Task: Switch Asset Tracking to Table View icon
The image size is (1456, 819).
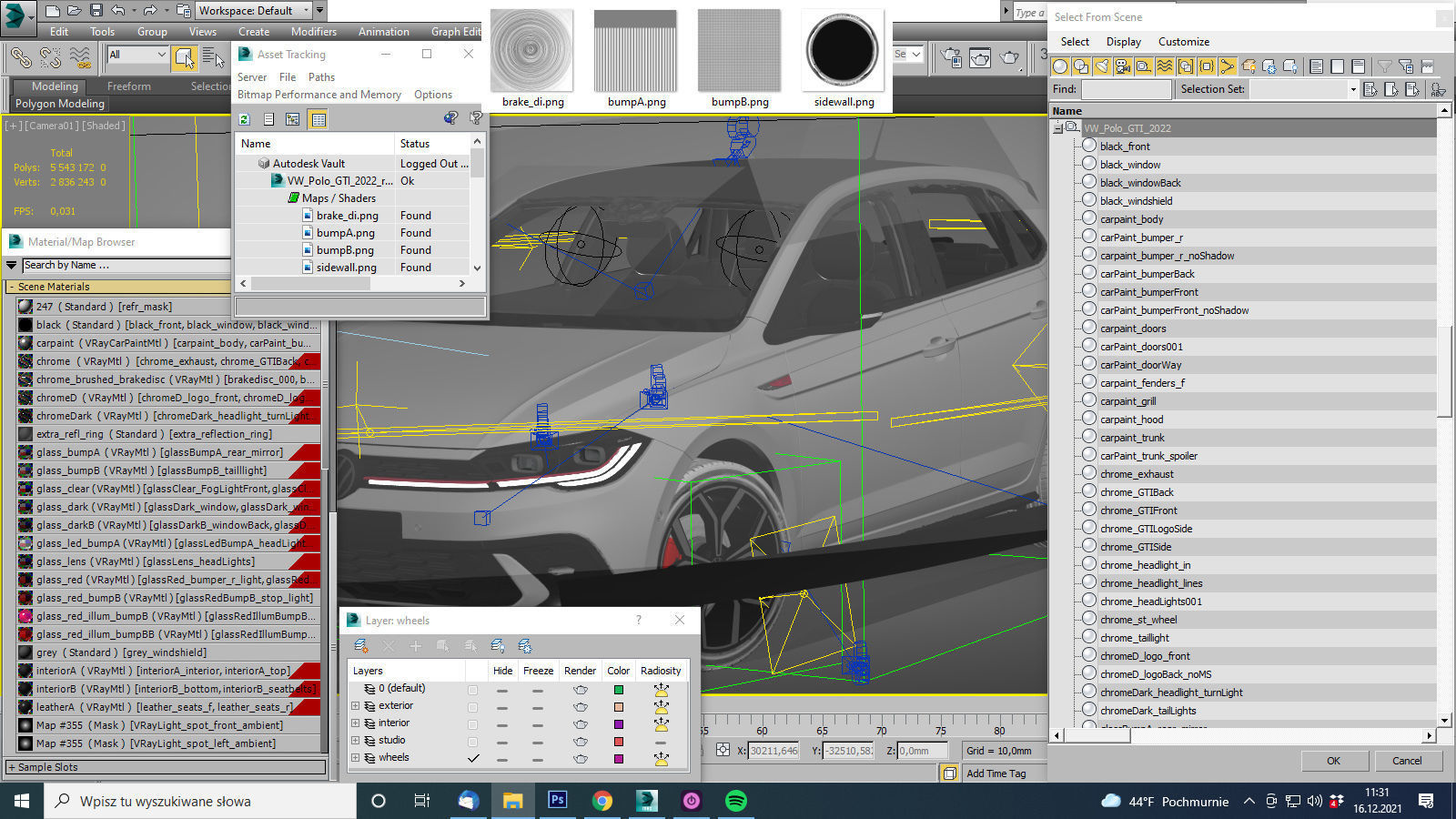Action: pyautogui.click(x=318, y=119)
